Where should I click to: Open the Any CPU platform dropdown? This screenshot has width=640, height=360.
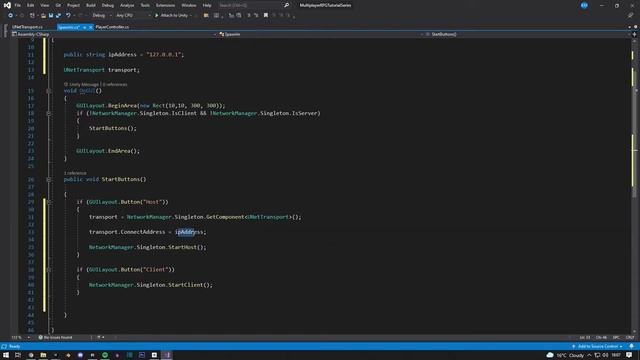tap(133, 16)
